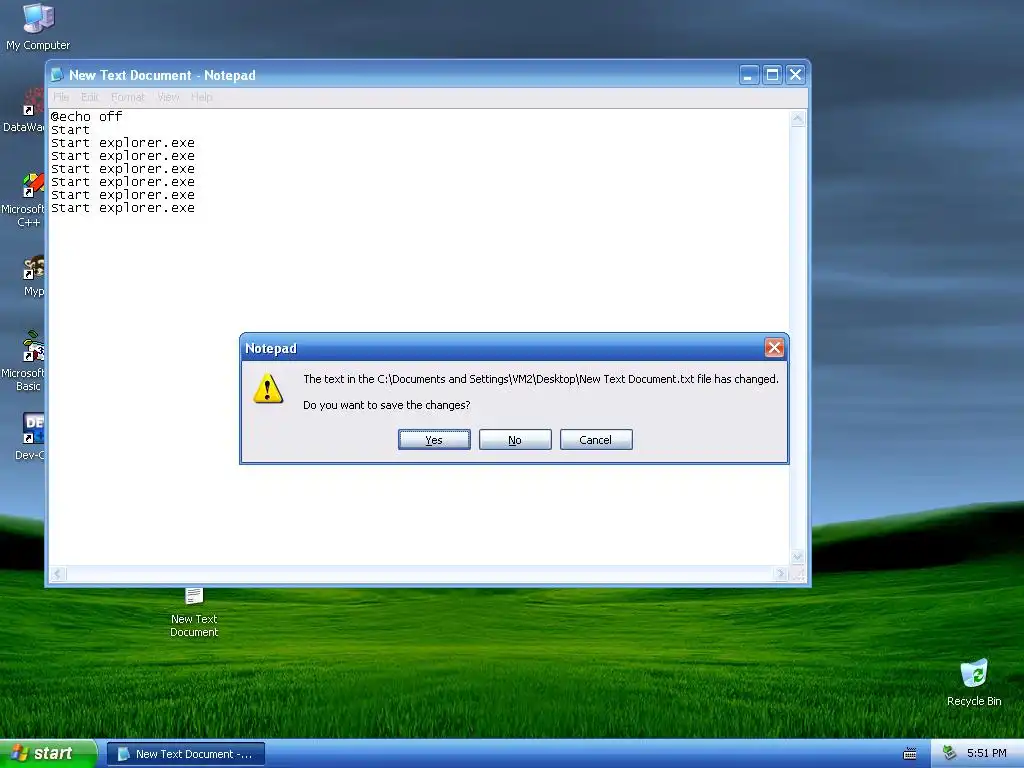Open the Edit menu in Notepad

pos(89,97)
